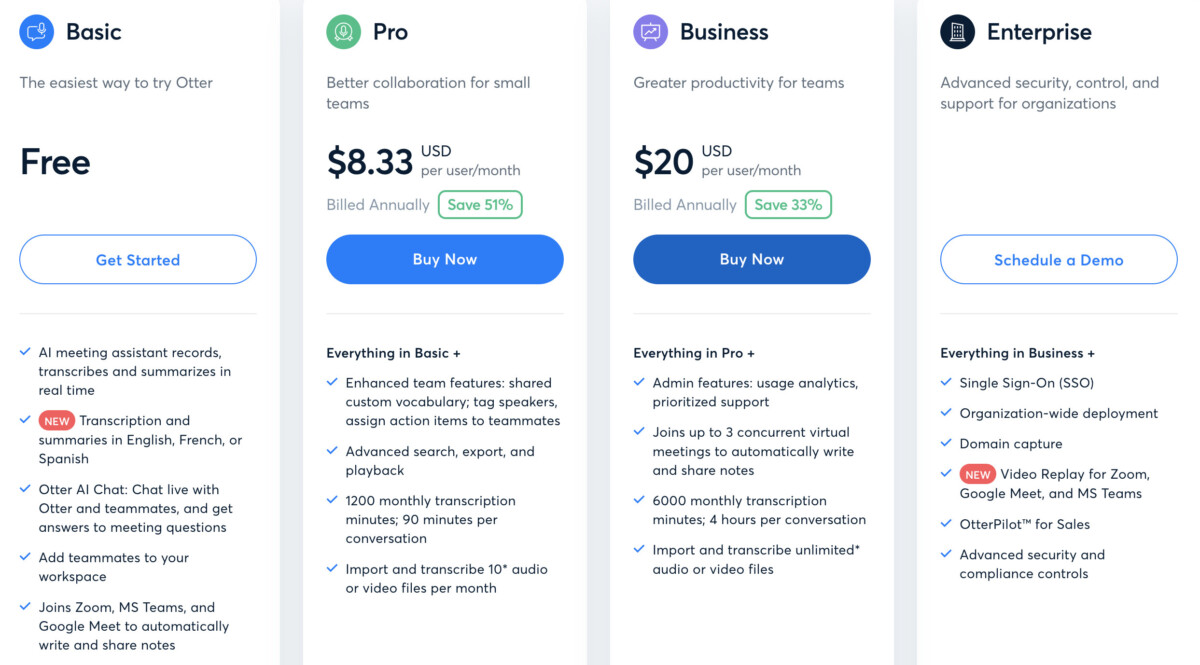Click the checkmark next to AI meeting assistant feature
The image size is (1200, 665).
click(x=24, y=353)
